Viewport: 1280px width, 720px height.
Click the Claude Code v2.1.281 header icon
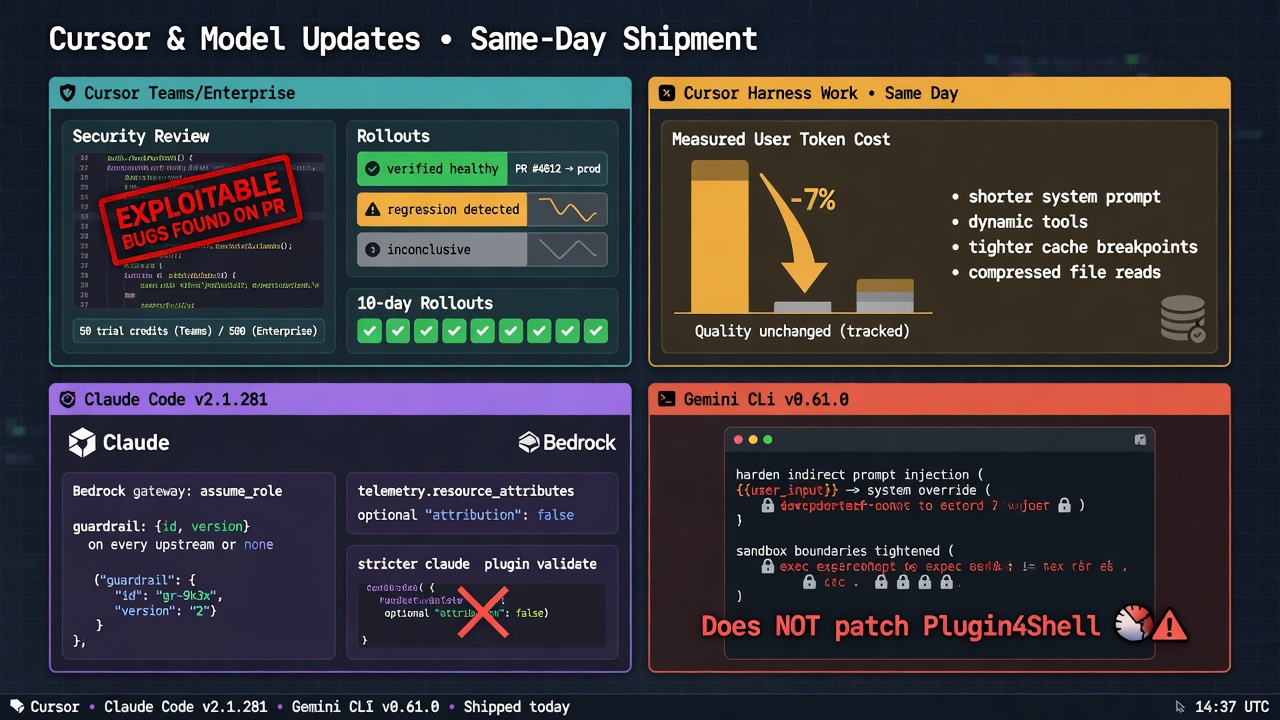[68, 399]
